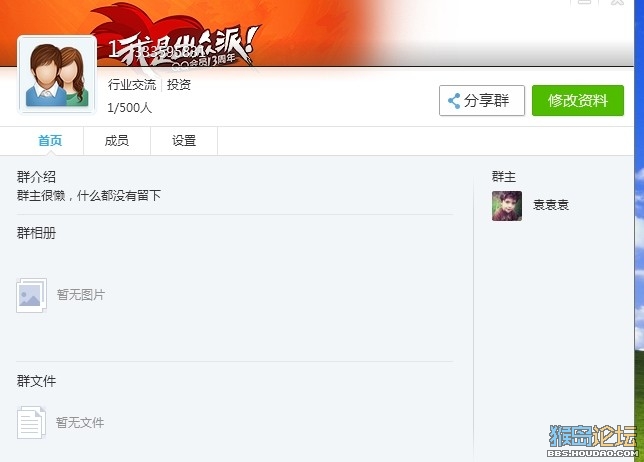Open group owner 袁袁袁's avatar
Image resolution: width=644 pixels, height=462 pixels.
tap(507, 206)
